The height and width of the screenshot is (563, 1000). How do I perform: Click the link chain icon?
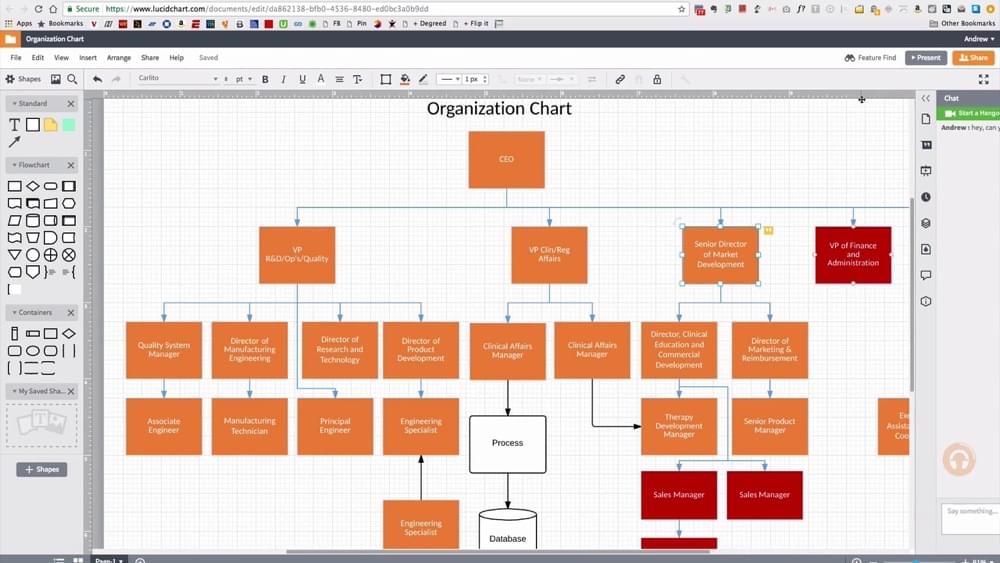point(620,79)
